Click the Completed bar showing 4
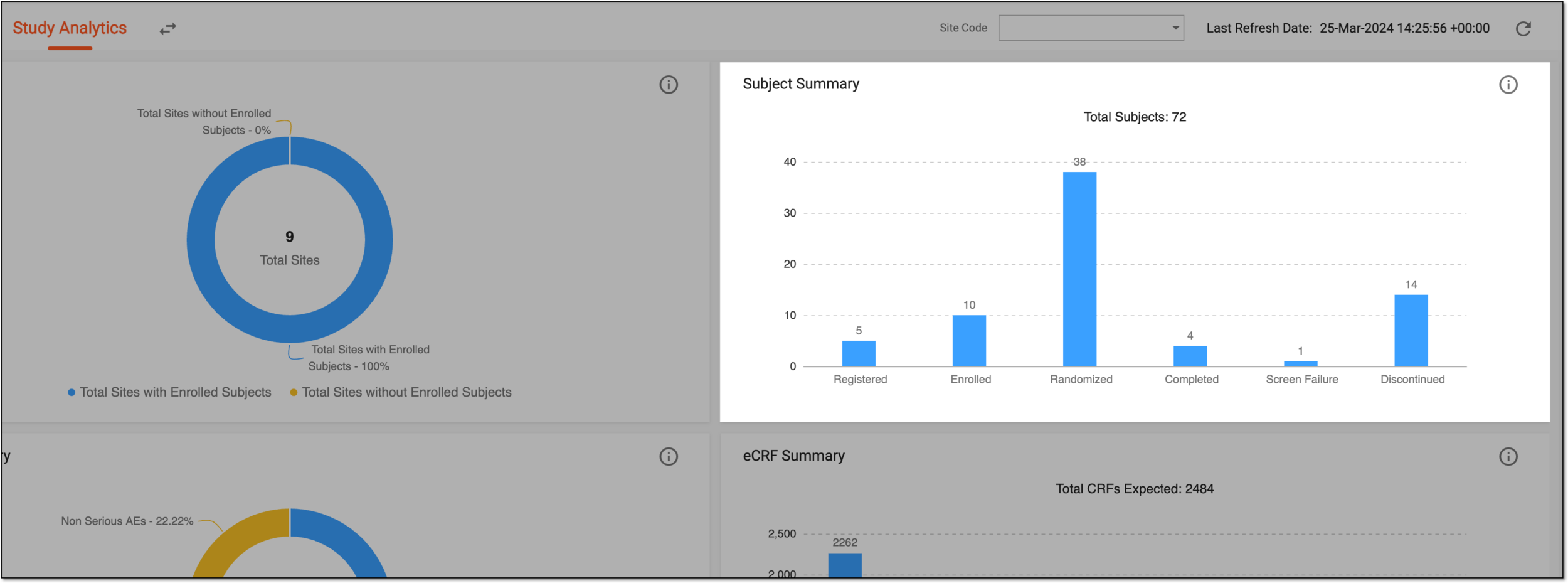Screen dimensions: 1568x583 (1190, 356)
